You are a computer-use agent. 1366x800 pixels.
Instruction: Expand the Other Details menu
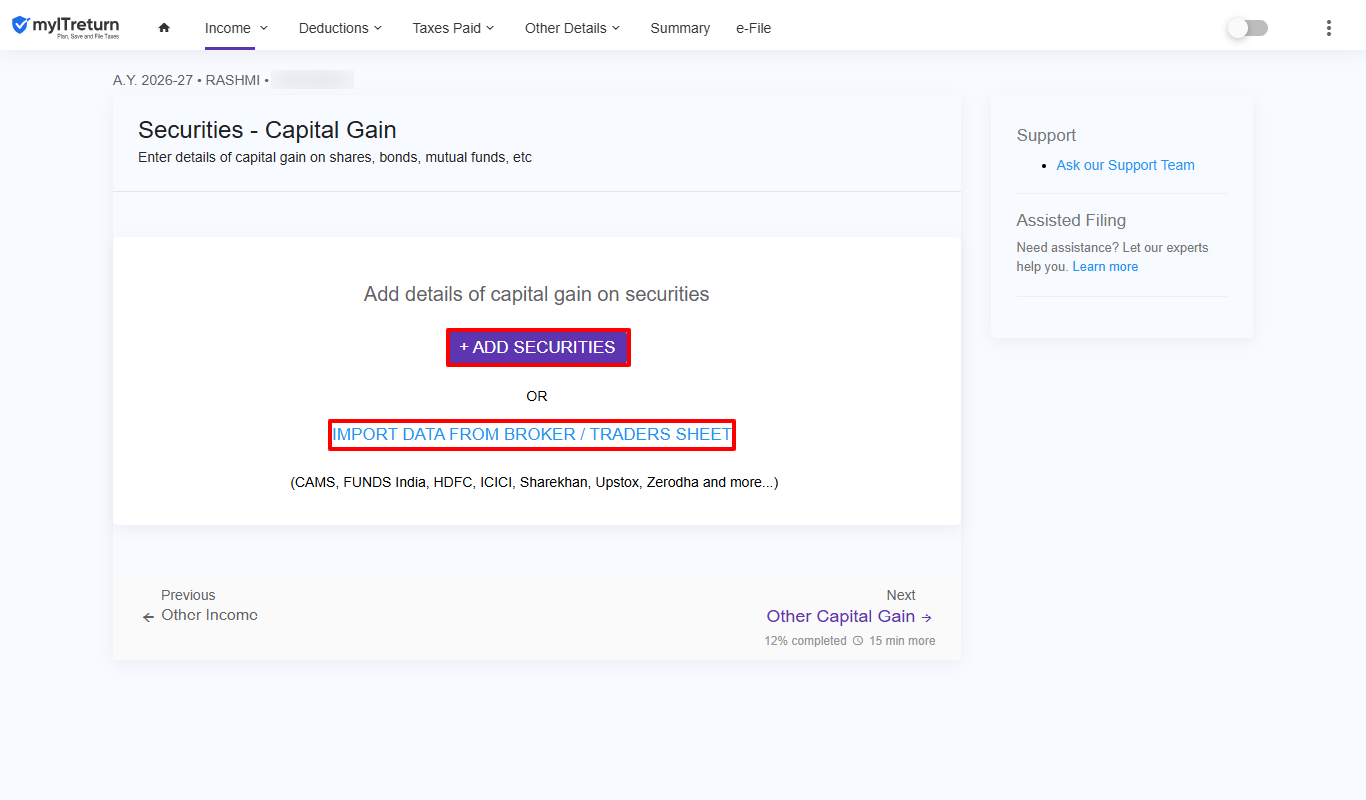(572, 28)
